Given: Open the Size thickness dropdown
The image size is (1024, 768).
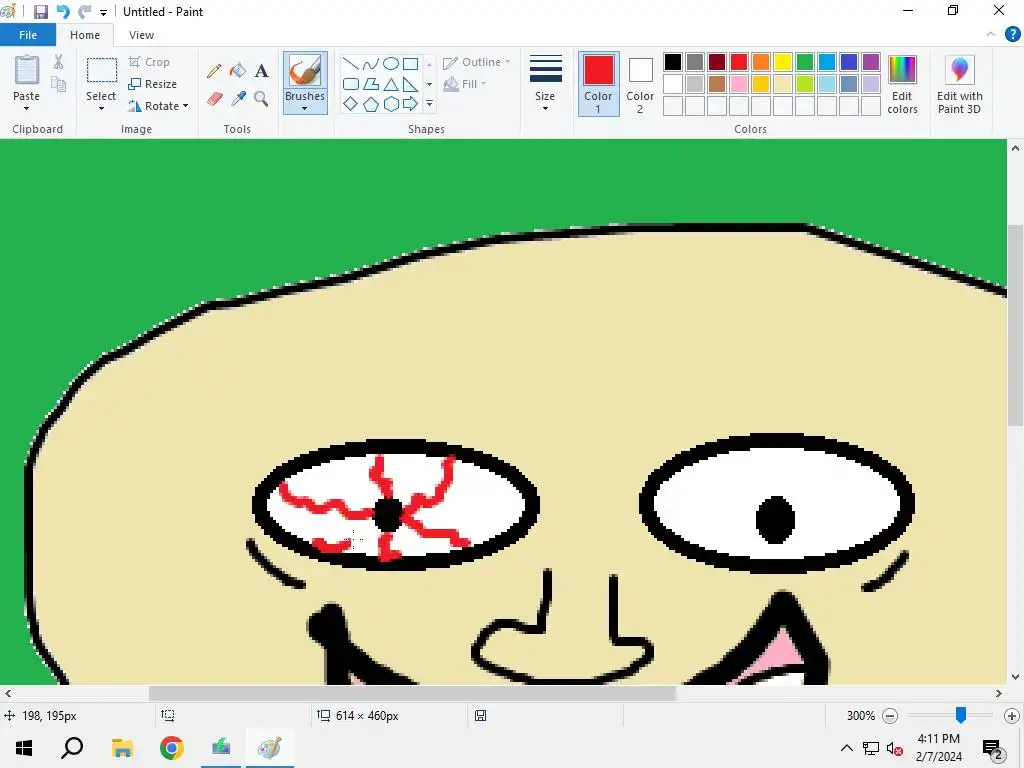Looking at the screenshot, I should tap(545, 84).
